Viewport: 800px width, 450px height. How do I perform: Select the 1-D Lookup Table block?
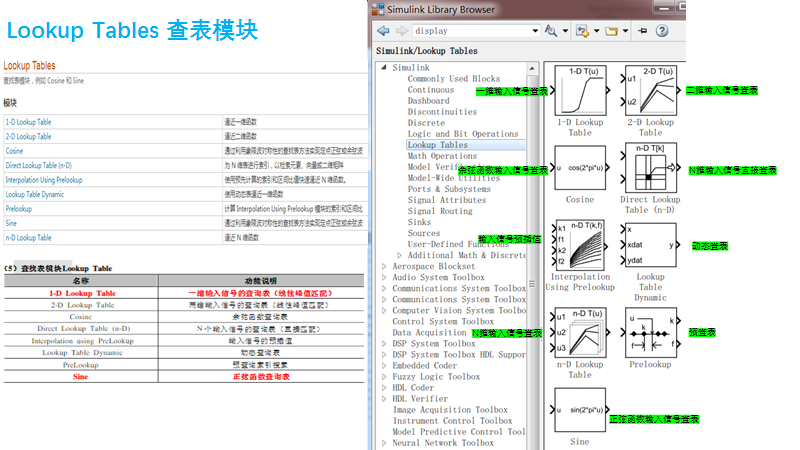(580, 90)
